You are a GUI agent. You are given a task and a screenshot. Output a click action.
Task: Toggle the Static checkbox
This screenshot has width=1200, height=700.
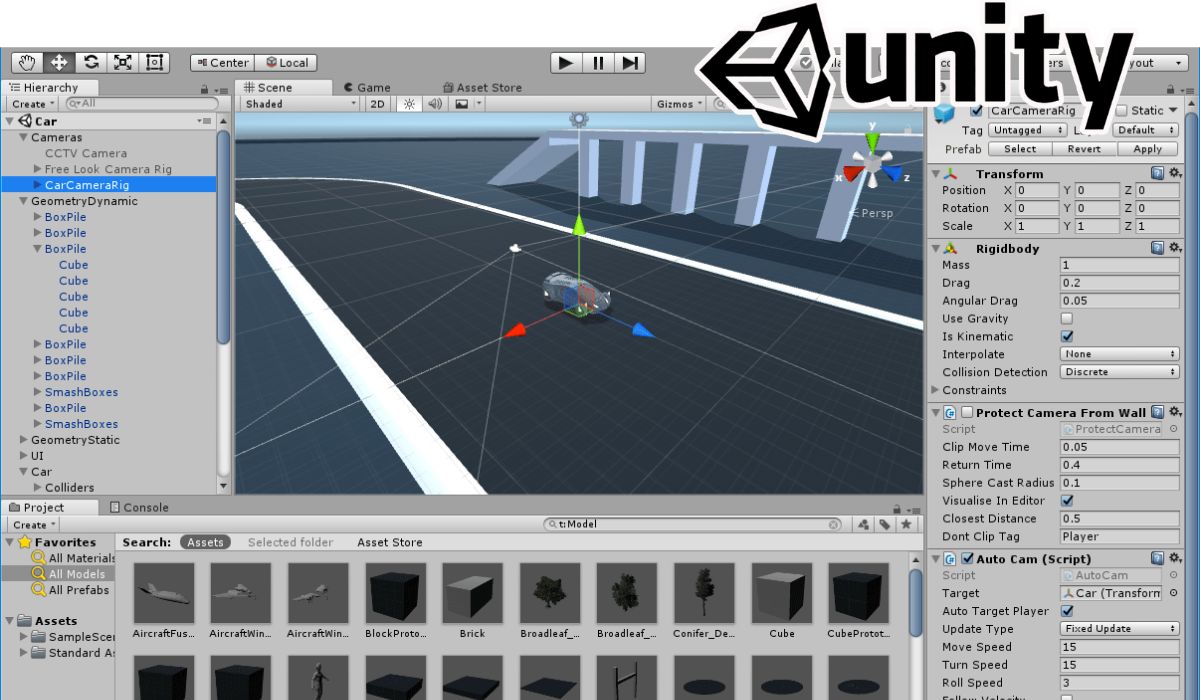[x=1121, y=111]
